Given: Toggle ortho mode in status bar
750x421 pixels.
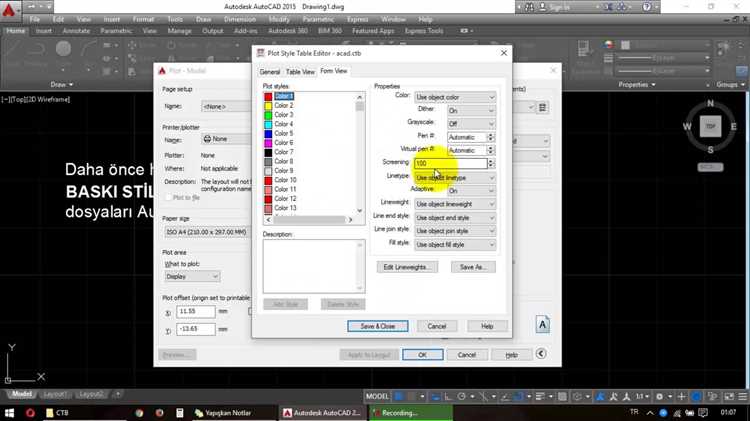Looking at the screenshot, I should coord(448,396).
